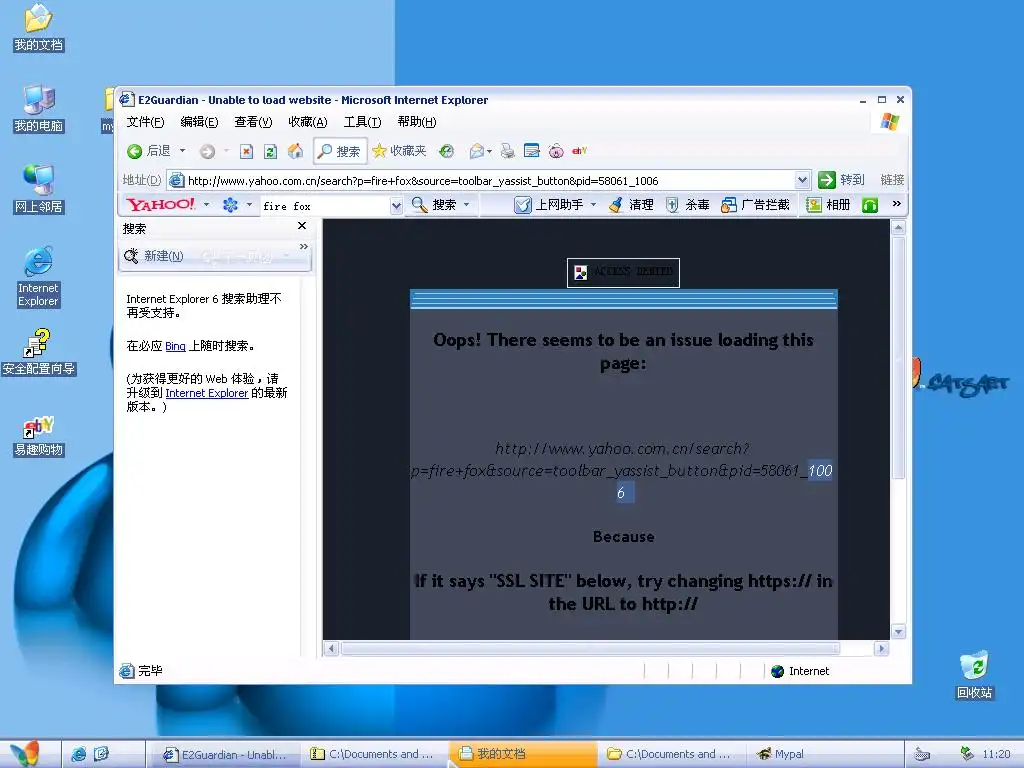Click the mail envelope icon

click(477, 152)
